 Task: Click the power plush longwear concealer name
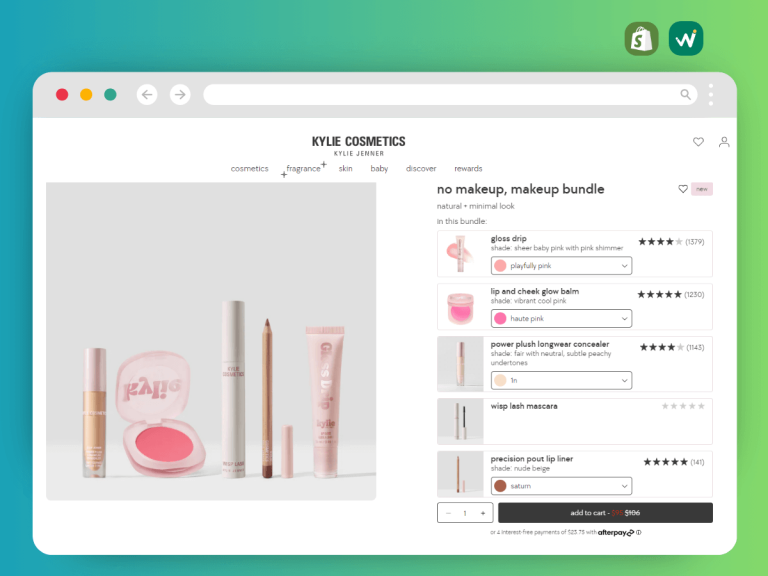click(x=550, y=344)
